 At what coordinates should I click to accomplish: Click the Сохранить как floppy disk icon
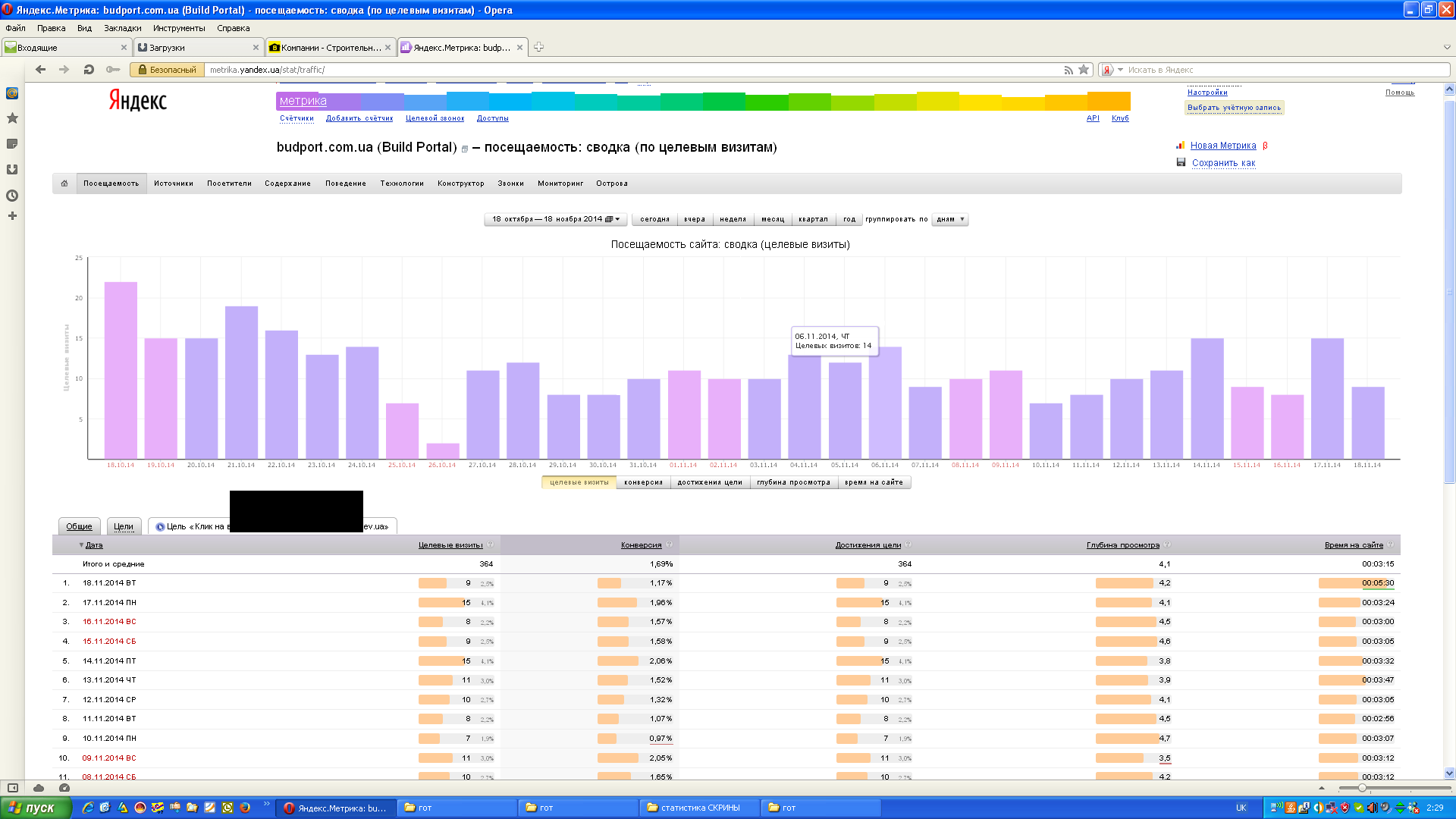coord(1181,162)
